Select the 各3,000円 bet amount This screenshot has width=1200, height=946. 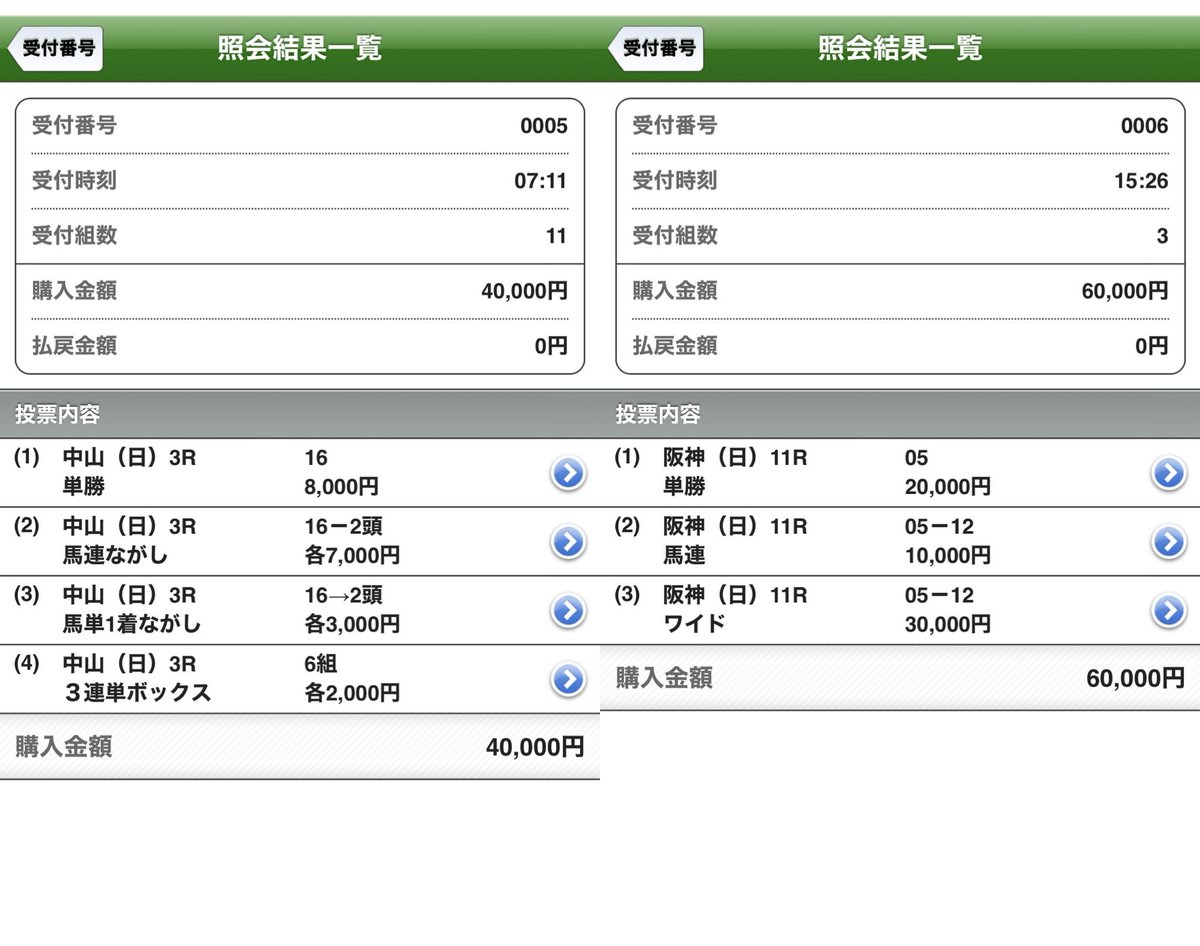tap(352, 624)
